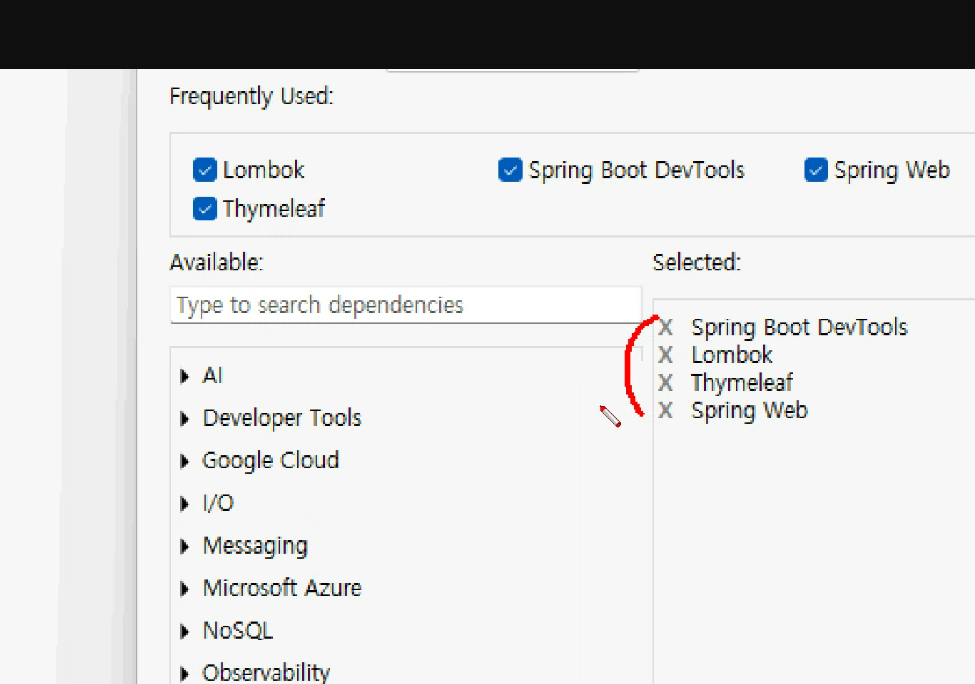Viewport: 975px width, 684px height.
Task: Select the Google Cloud label
Action: click(x=270, y=460)
